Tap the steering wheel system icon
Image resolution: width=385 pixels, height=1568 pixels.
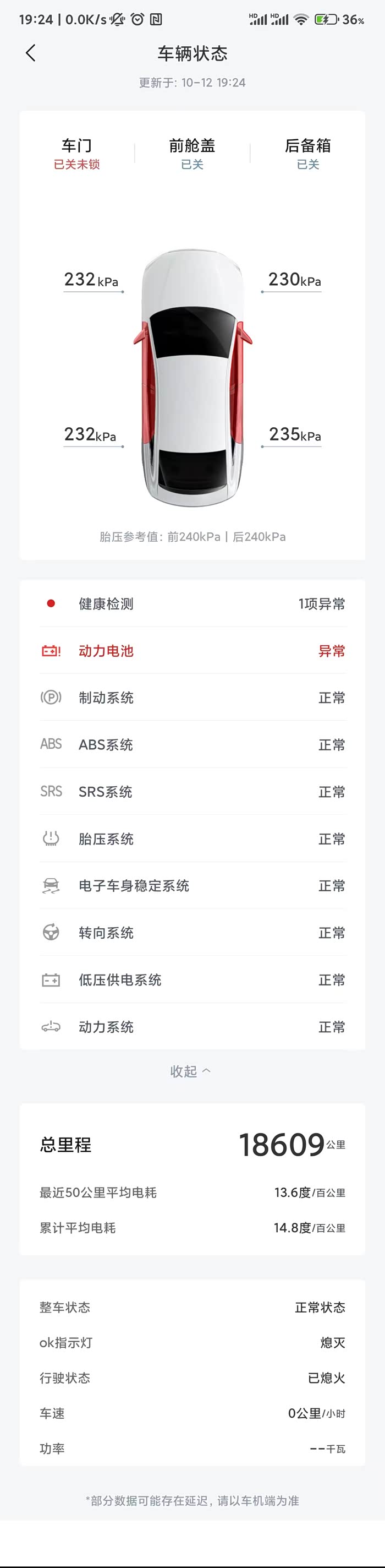51,933
